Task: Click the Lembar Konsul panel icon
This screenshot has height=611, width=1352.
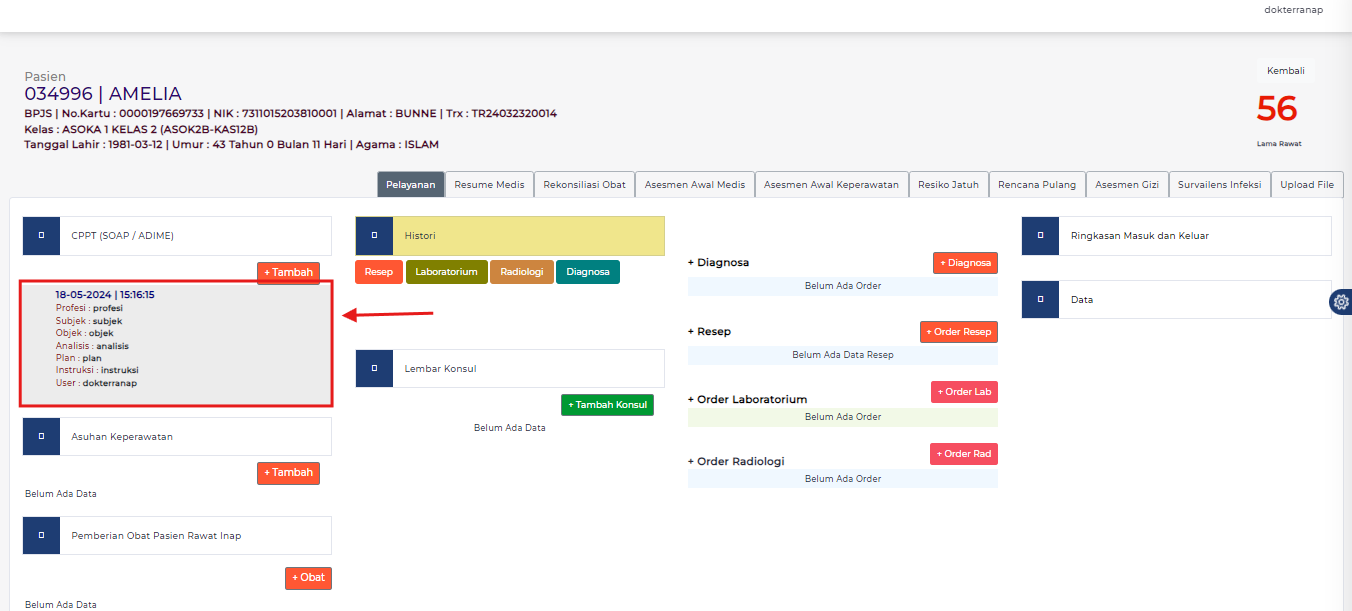Action: (x=374, y=368)
